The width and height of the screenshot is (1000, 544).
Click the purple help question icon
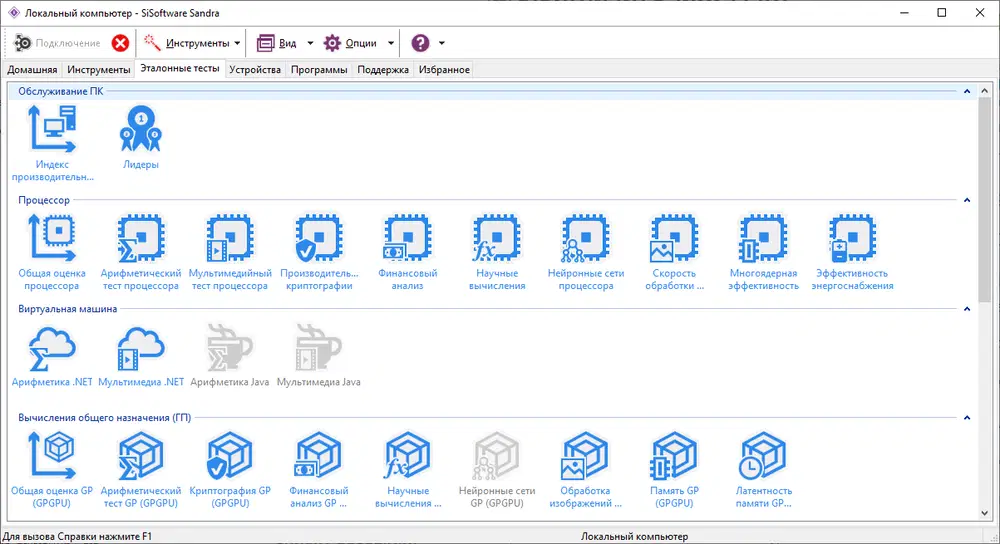420,43
